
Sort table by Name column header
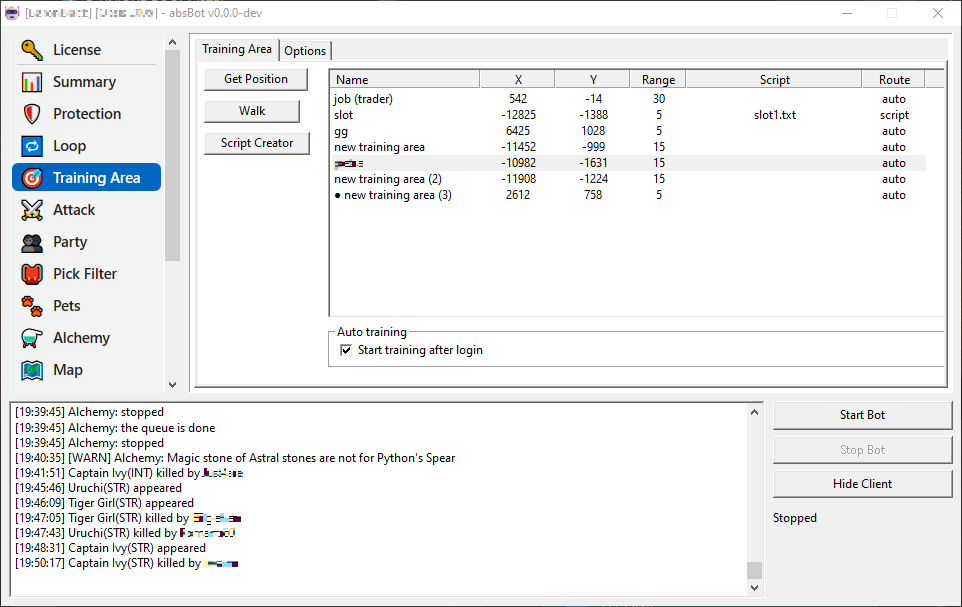[x=405, y=80]
